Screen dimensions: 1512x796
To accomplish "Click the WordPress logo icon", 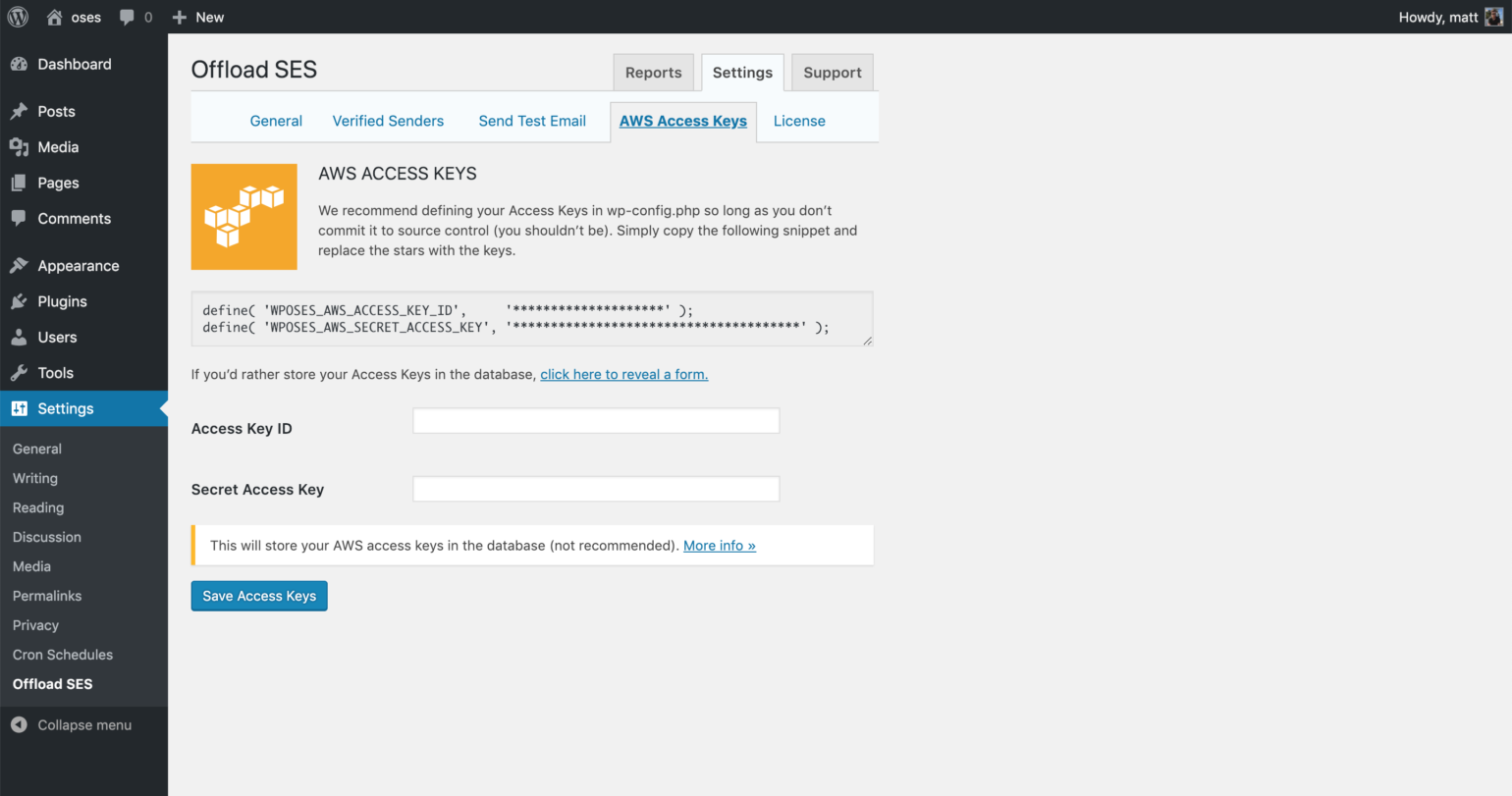I will pos(18,17).
